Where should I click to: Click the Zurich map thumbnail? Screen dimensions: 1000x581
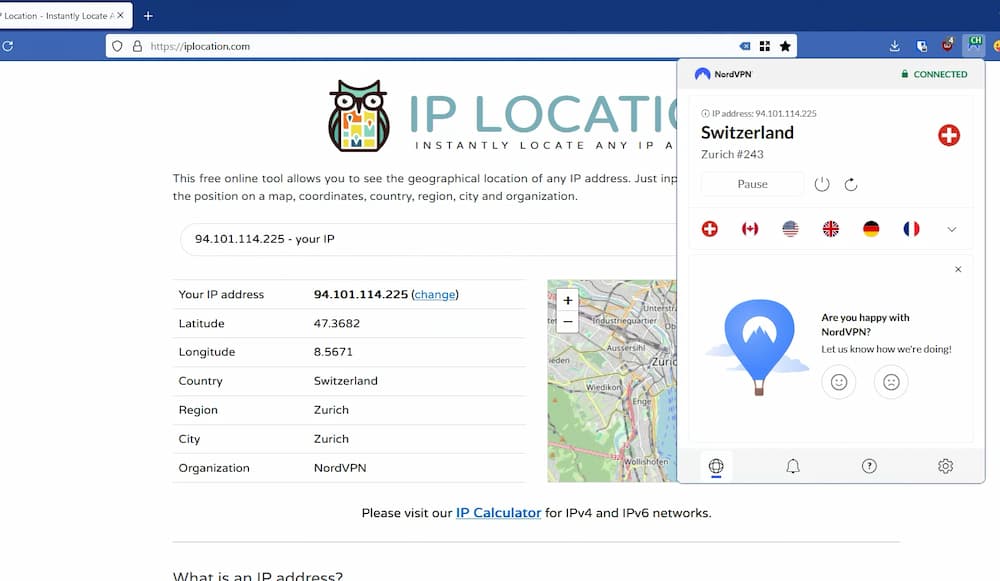(612, 381)
